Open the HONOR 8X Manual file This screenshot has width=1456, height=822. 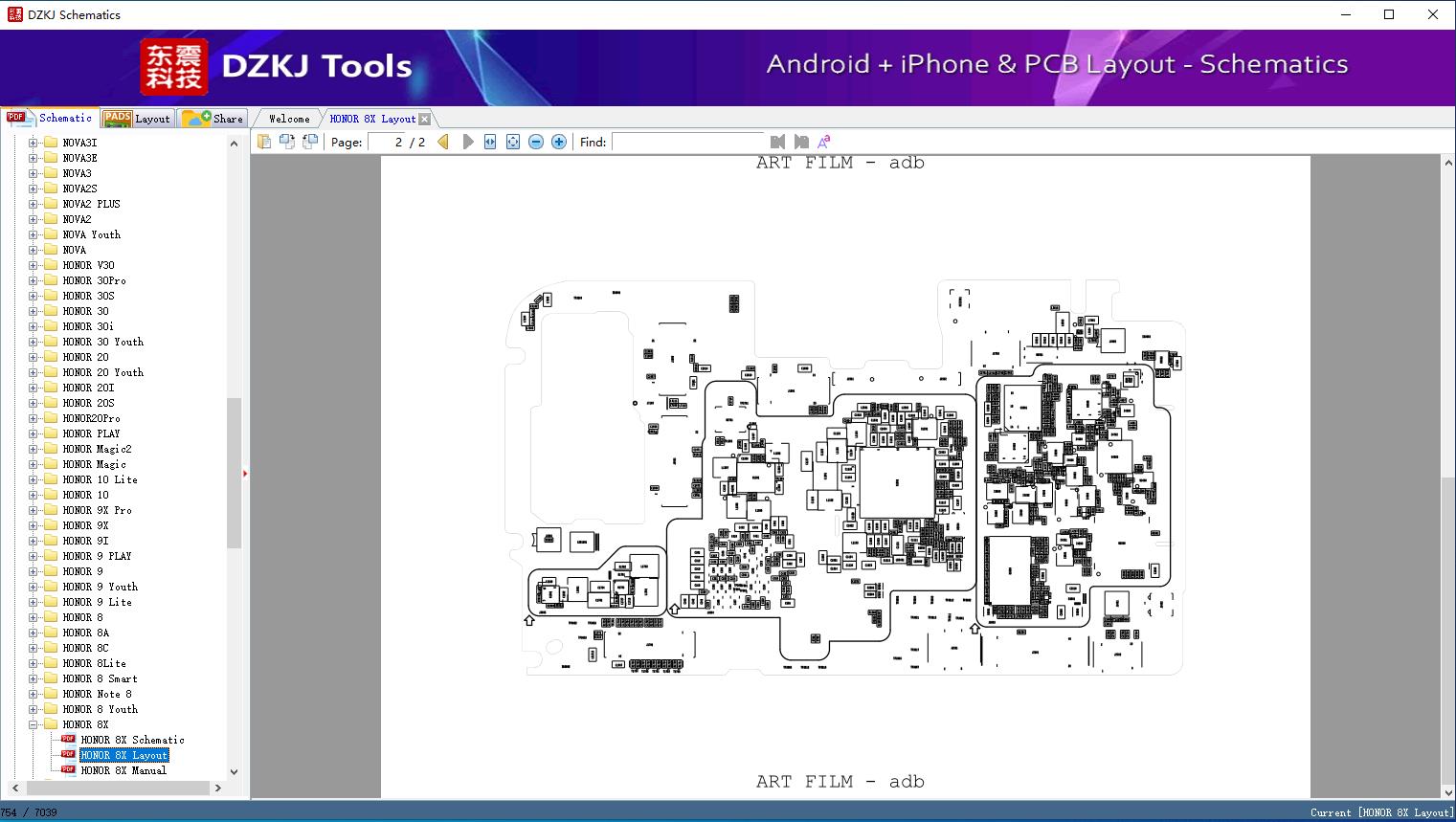coord(123,770)
